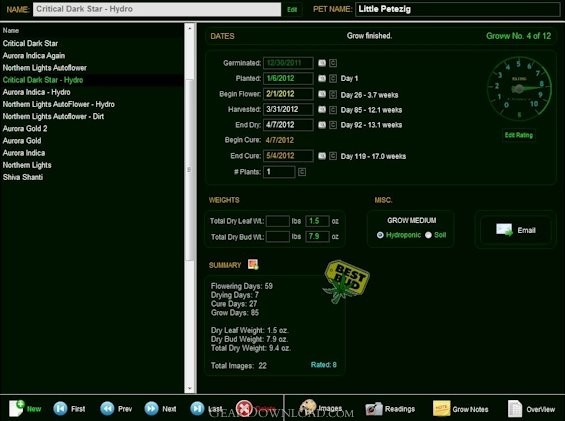Select the Hydroponic grow medium
565x421 pixels.
tap(380, 235)
